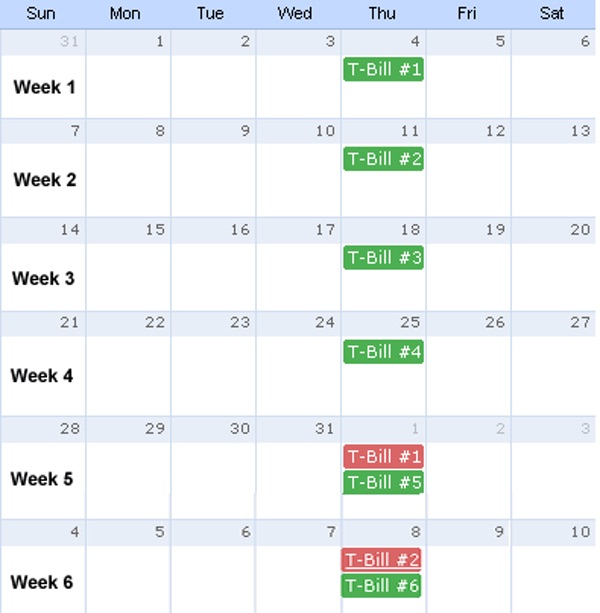
Task: Open the red T-Bill #1 event
Action: pos(383,457)
